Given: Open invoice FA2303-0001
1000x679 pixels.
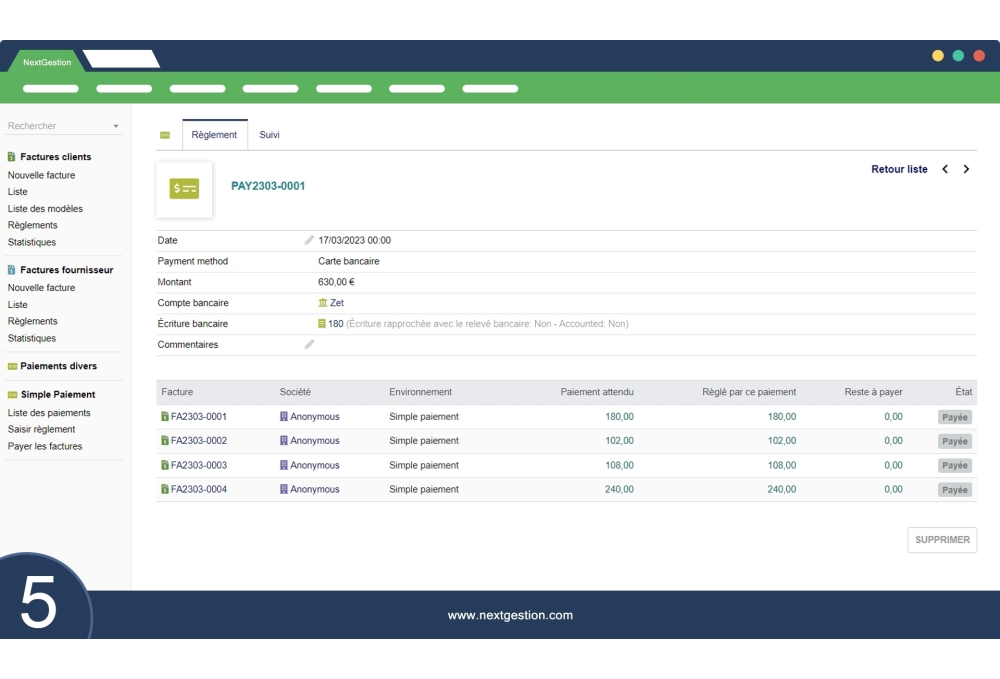Looking at the screenshot, I should 198,417.
